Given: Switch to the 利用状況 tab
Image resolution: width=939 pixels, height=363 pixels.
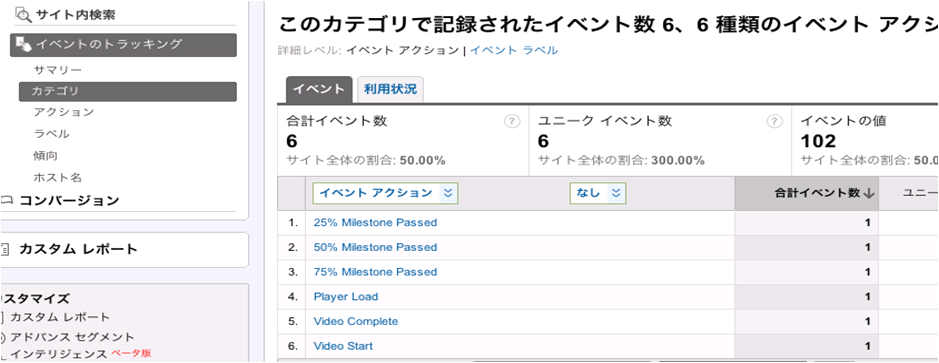Looking at the screenshot, I should pos(390,90).
